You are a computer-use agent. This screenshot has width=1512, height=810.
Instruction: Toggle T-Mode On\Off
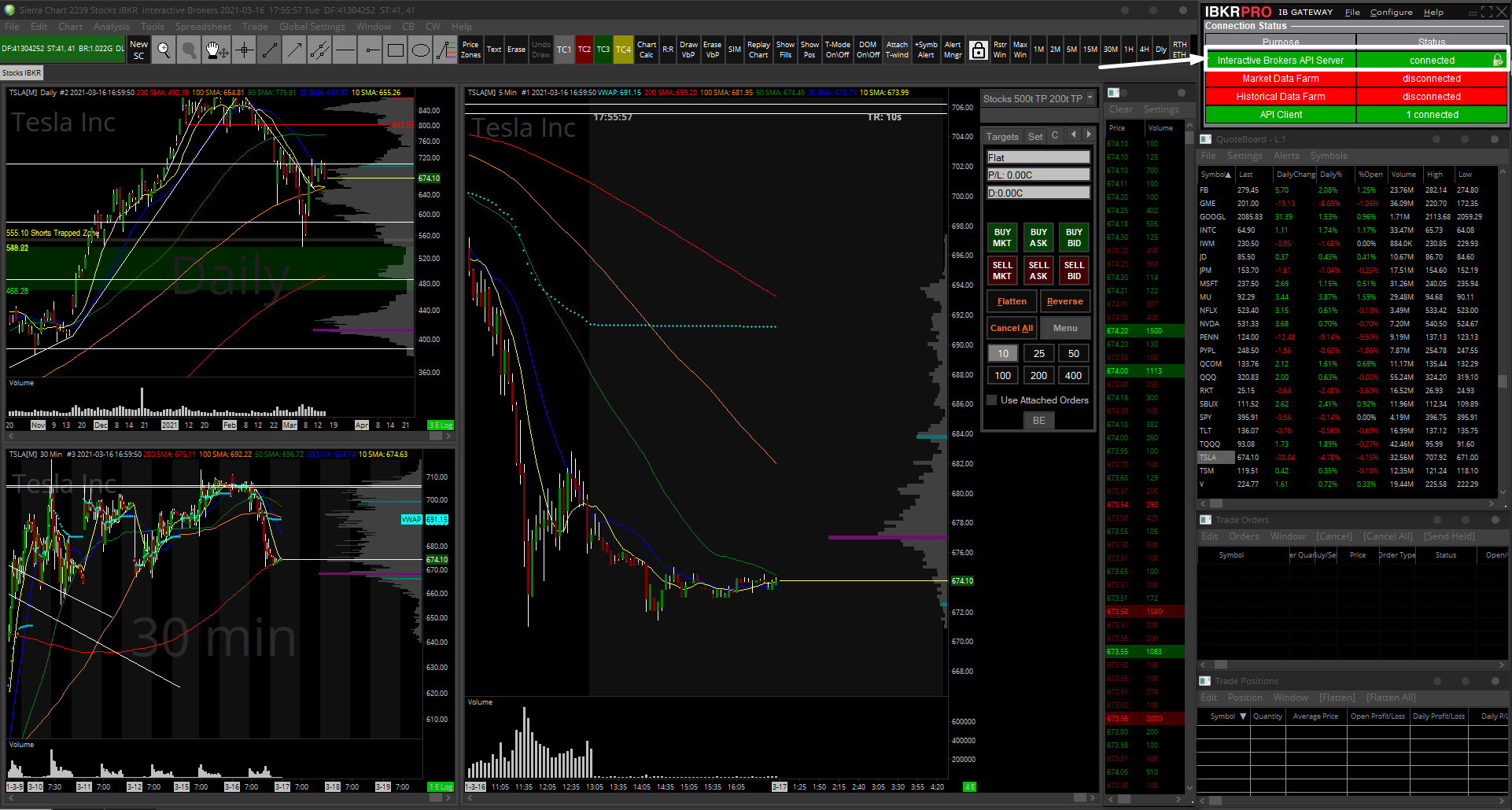click(837, 50)
